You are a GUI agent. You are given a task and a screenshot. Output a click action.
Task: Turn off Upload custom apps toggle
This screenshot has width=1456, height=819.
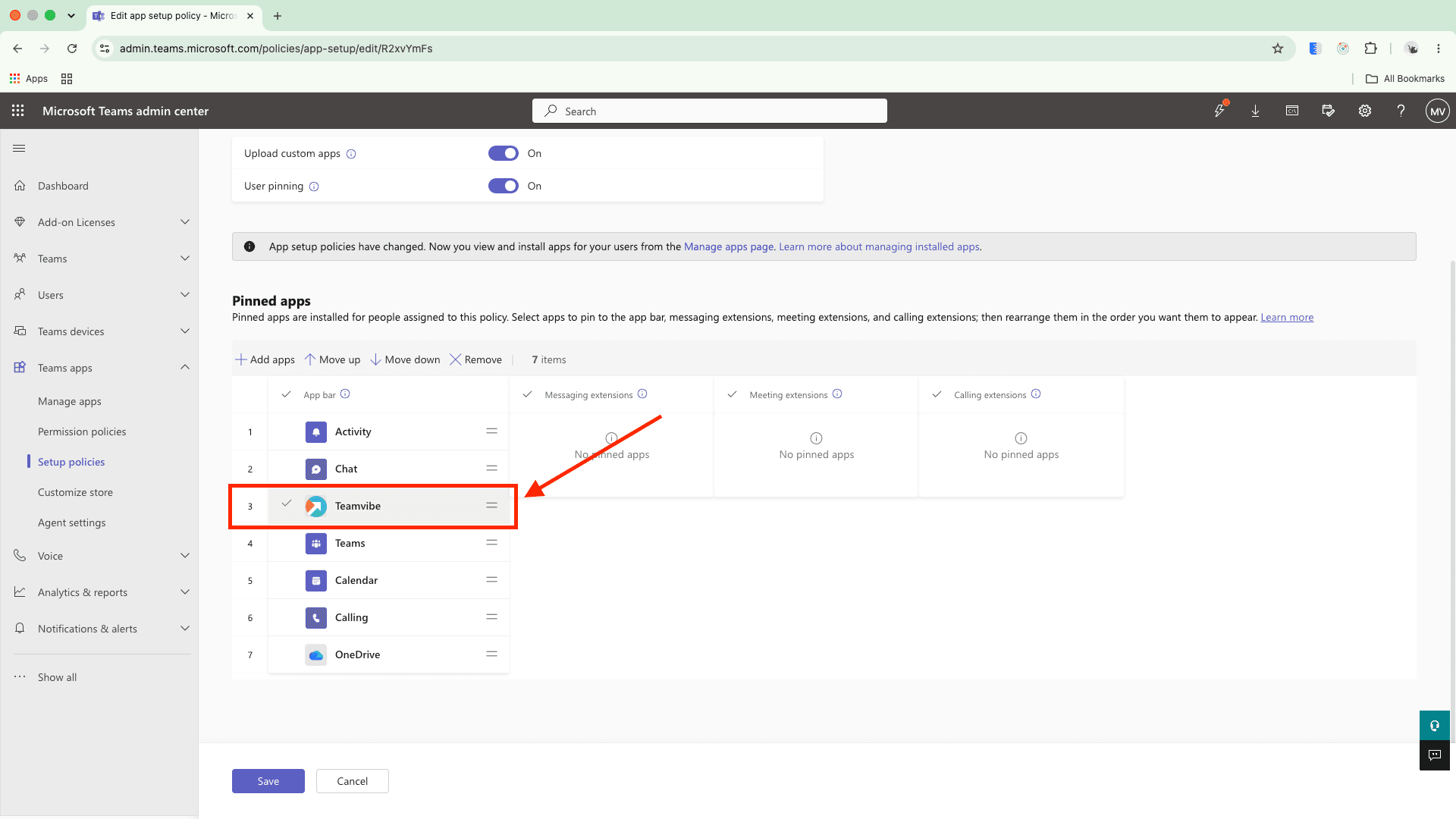(x=504, y=153)
